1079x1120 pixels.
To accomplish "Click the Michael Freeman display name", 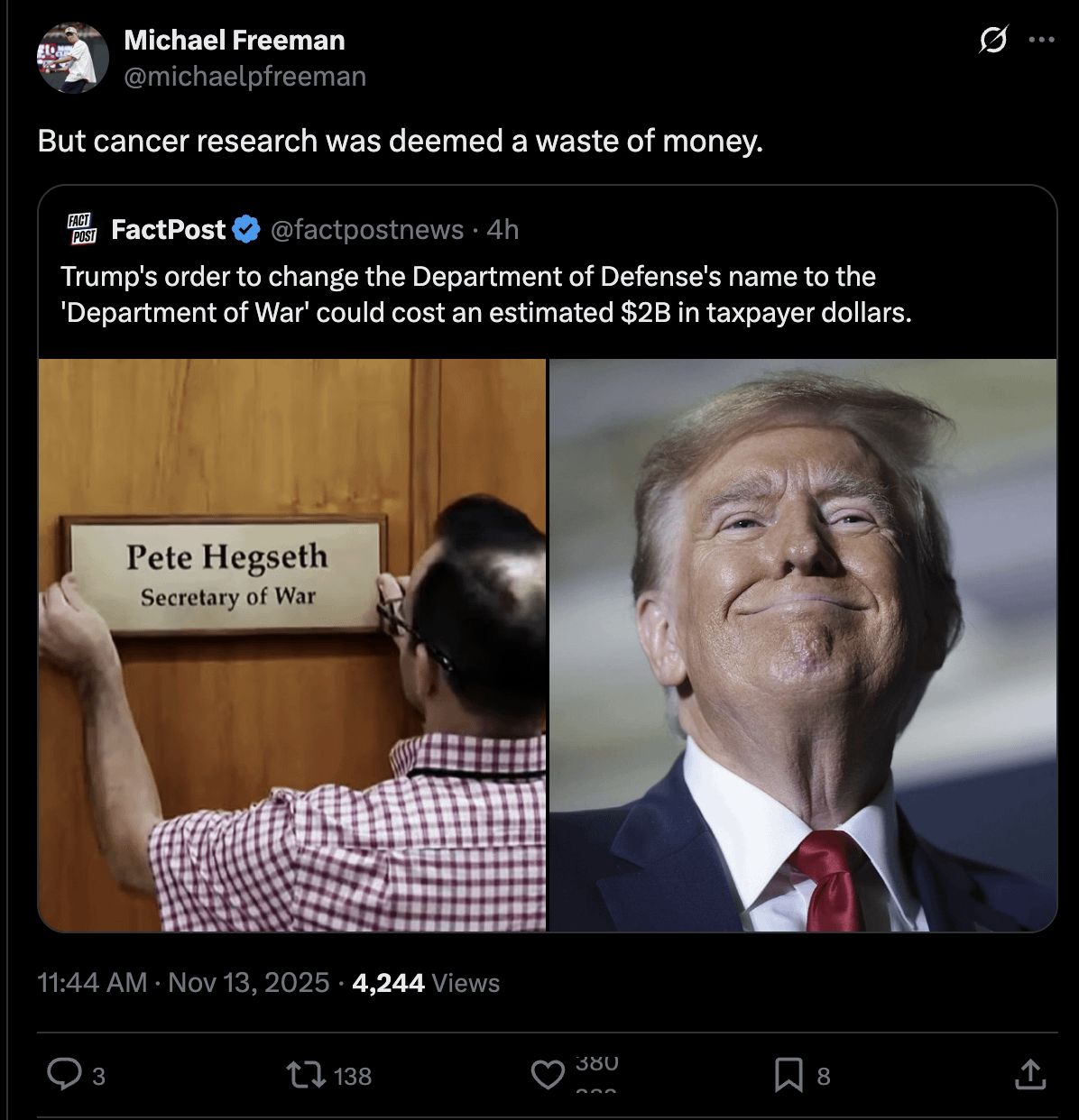I will point(234,40).
